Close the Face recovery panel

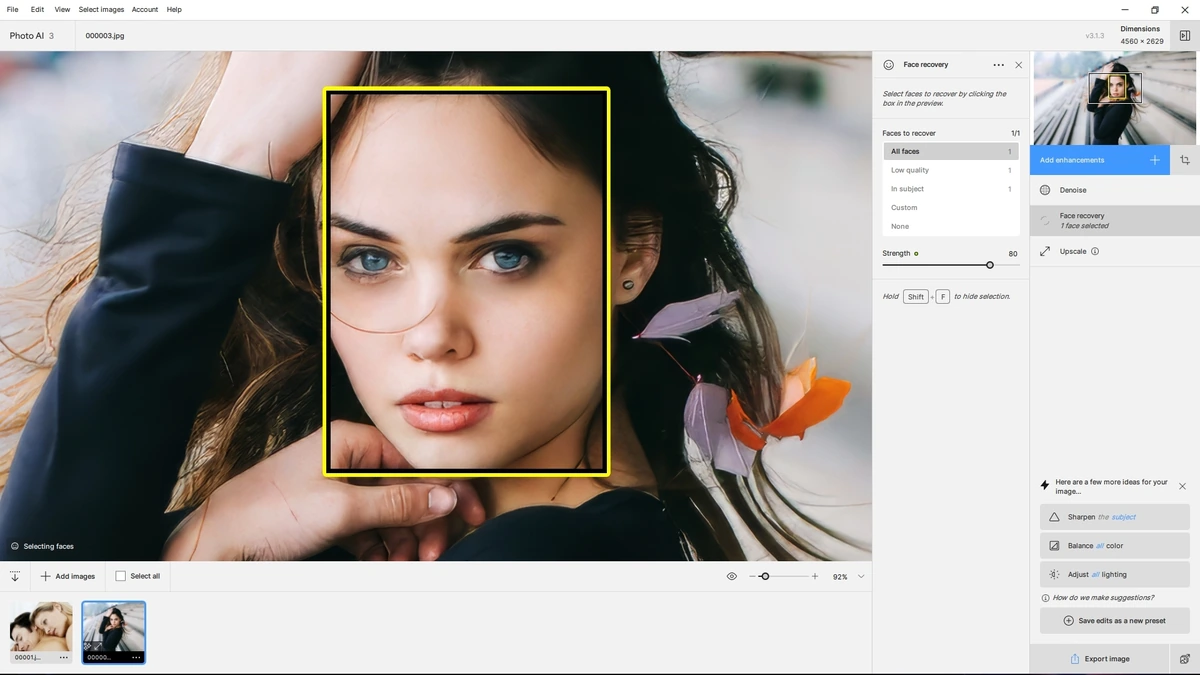coord(1018,65)
